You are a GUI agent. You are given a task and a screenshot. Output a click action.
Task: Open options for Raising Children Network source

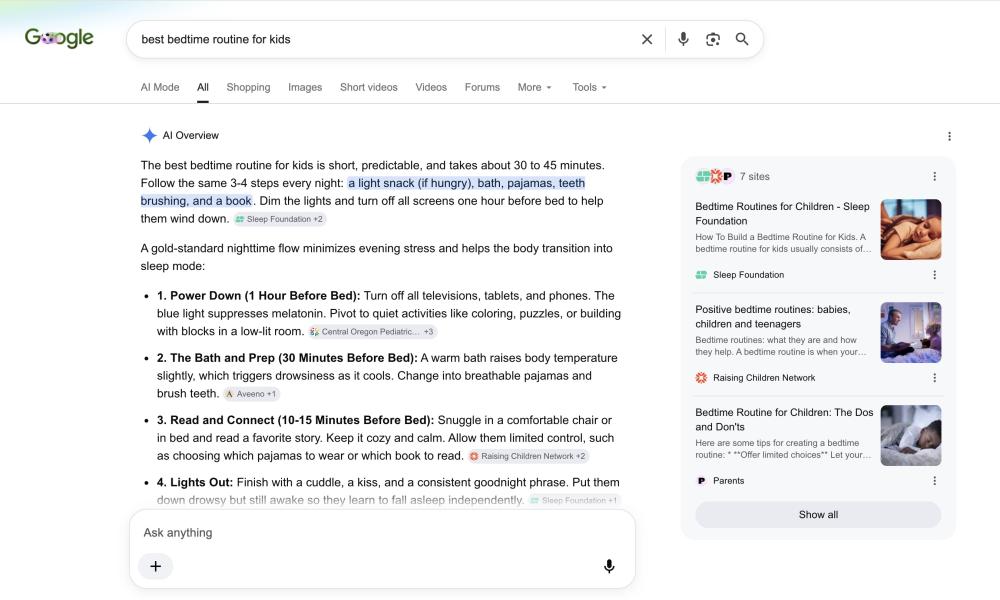click(934, 378)
